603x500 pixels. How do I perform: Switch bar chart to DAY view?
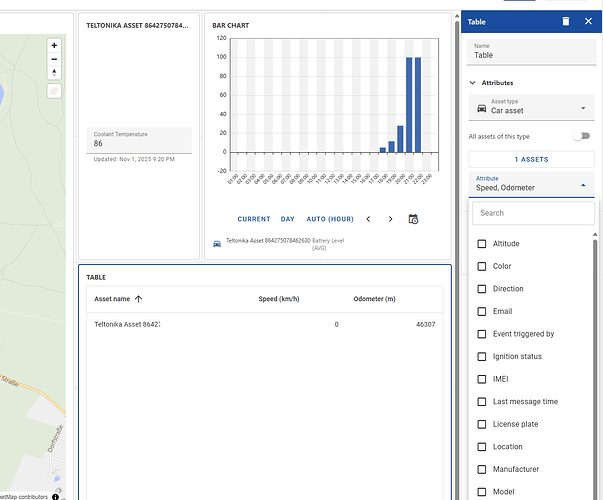pos(287,218)
